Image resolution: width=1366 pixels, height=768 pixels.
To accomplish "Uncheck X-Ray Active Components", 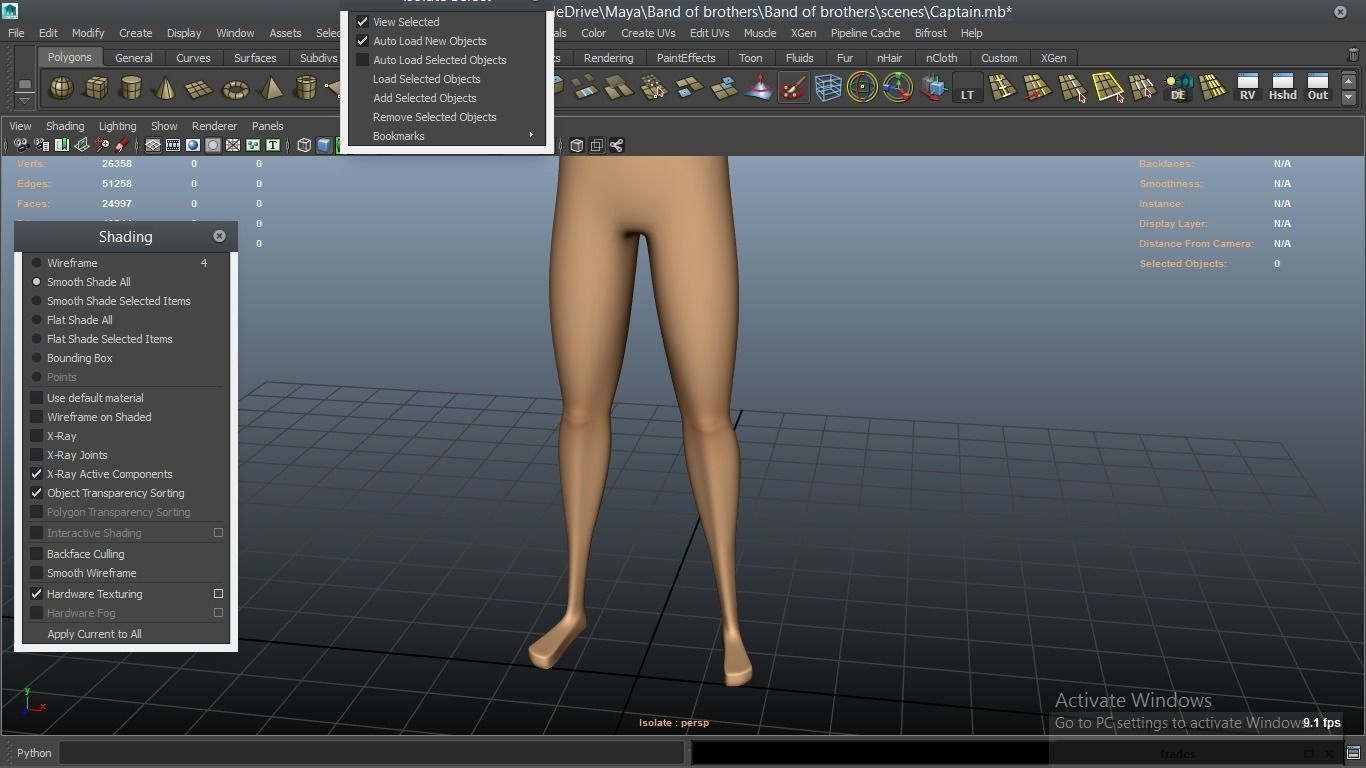I will [x=37, y=474].
